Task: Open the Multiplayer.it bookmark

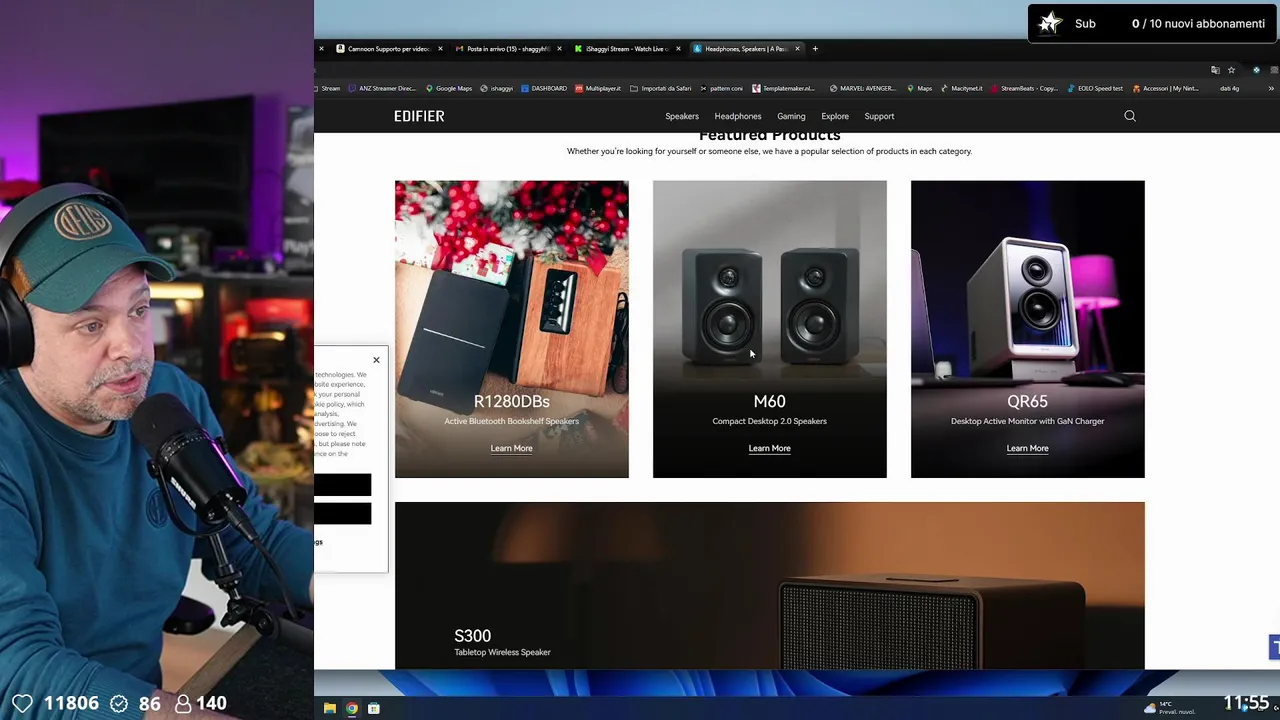Action: click(598, 88)
